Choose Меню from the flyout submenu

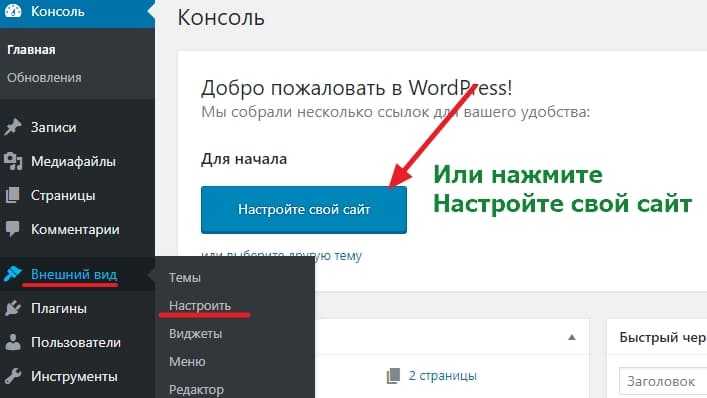(187, 361)
